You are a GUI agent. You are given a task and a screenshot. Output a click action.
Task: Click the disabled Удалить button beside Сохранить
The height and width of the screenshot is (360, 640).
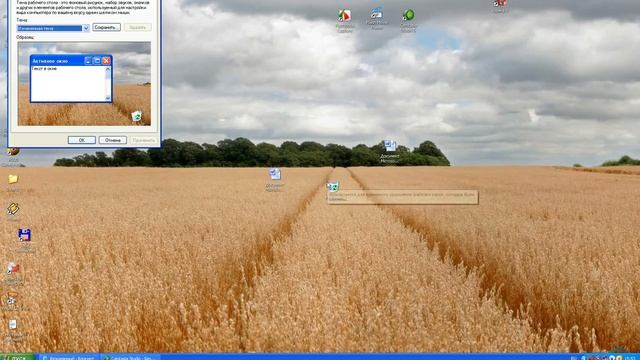pyautogui.click(x=138, y=27)
